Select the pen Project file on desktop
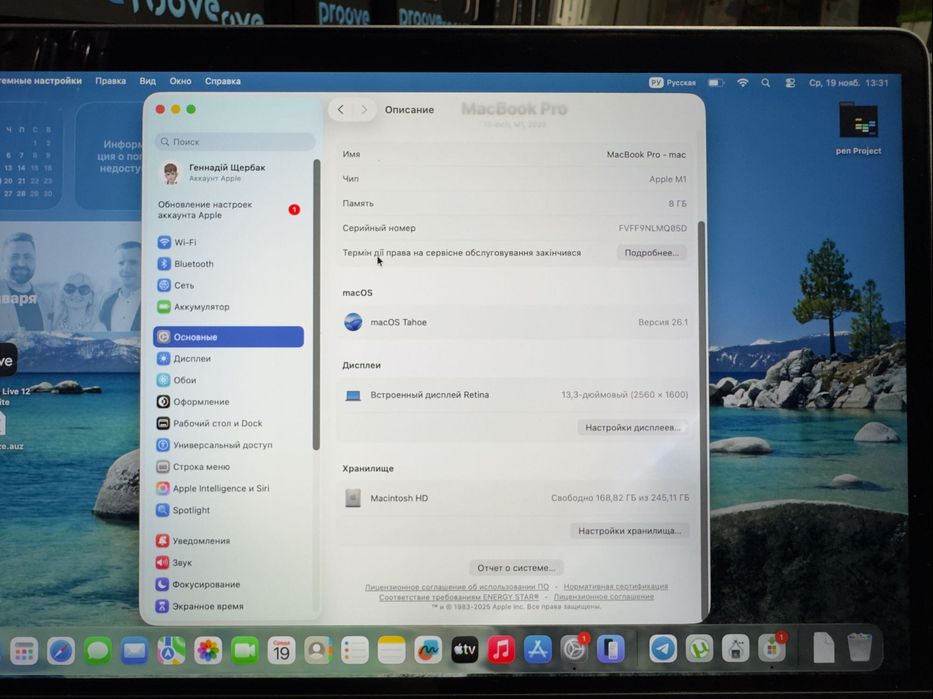 pos(858,129)
